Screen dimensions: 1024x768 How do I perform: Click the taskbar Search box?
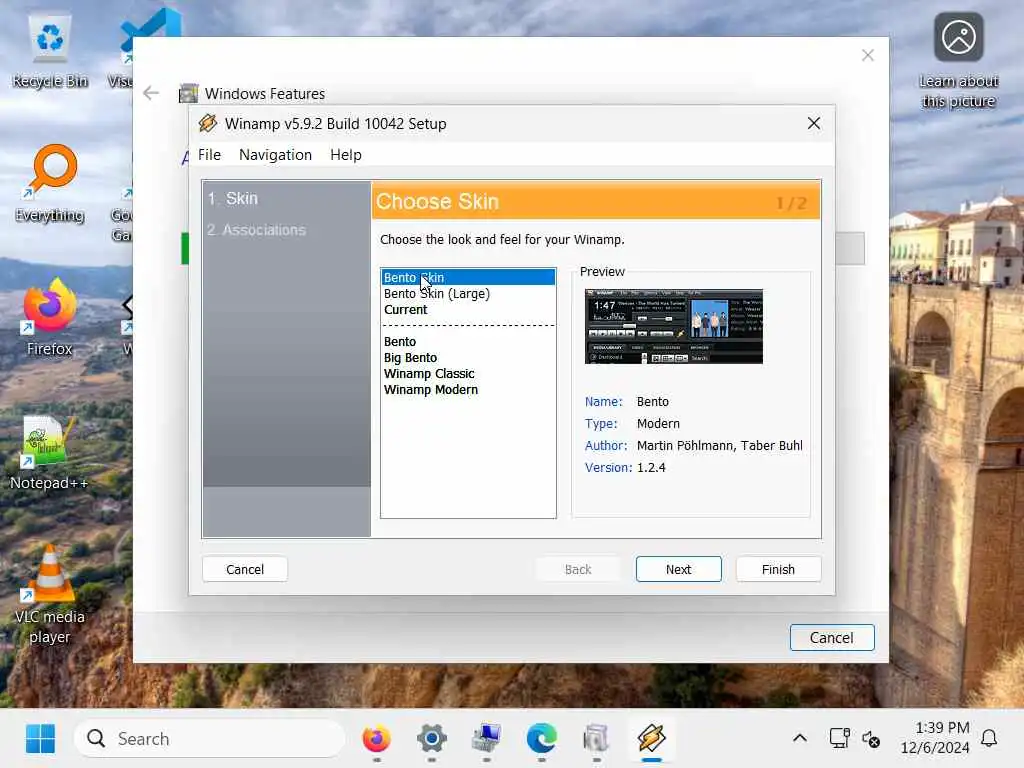[x=209, y=739]
